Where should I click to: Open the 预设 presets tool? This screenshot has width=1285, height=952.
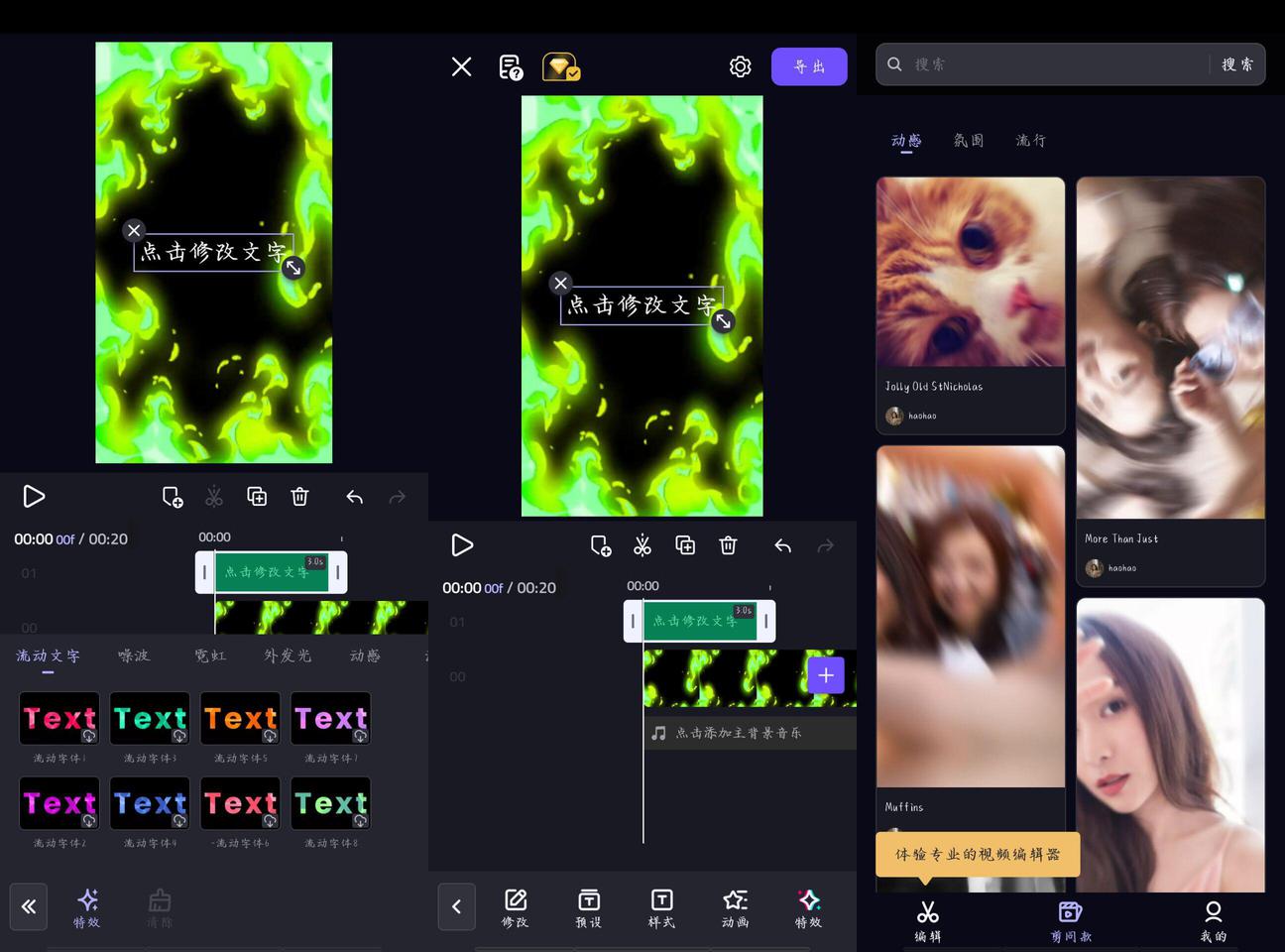(589, 906)
